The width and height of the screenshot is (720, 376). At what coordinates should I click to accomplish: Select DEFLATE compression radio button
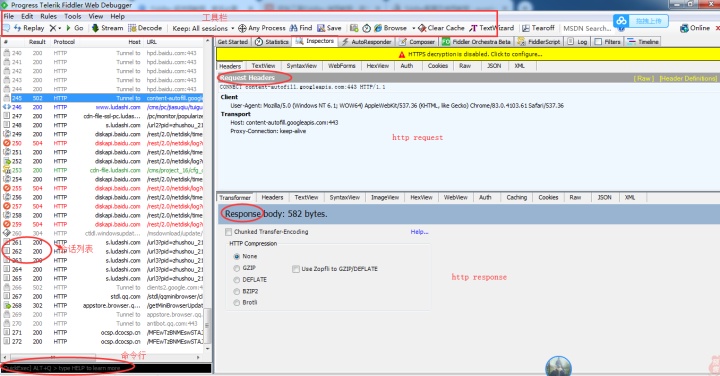236,280
